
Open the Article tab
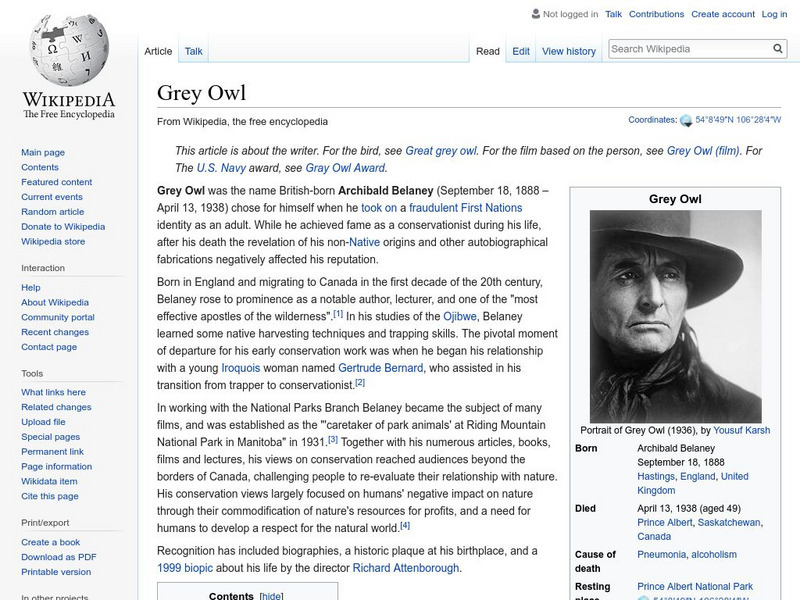point(158,51)
